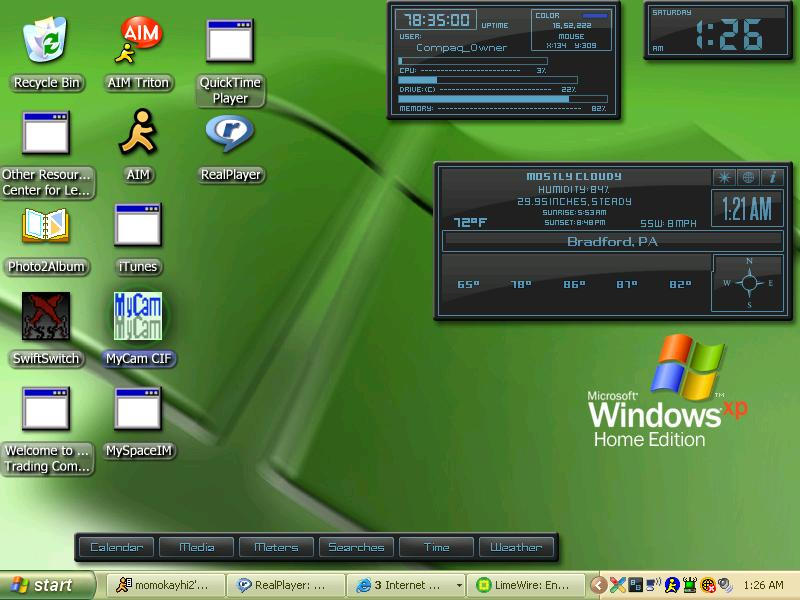Image resolution: width=800 pixels, height=600 pixels.
Task: Click the MOSTLY CLOUDY condition text
Action: [574, 177]
